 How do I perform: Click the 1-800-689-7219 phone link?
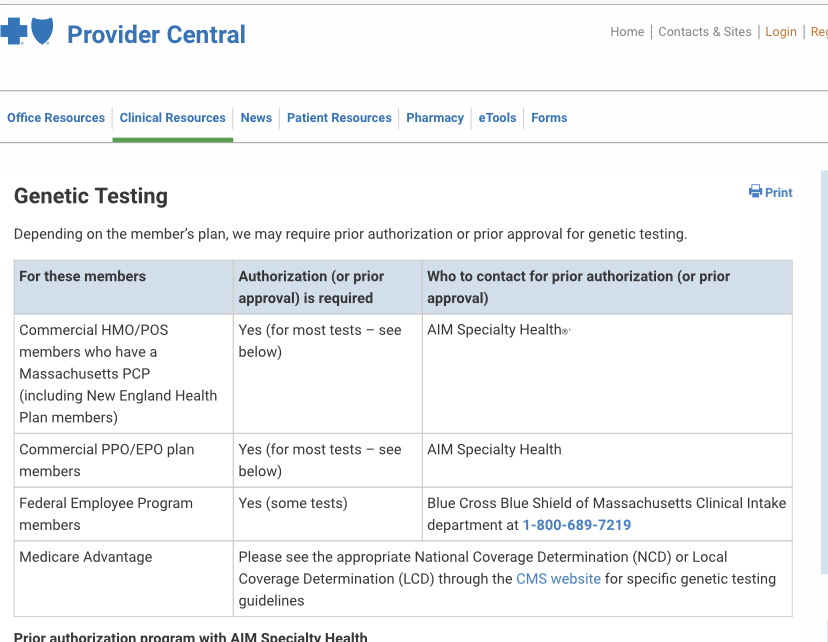(x=577, y=525)
